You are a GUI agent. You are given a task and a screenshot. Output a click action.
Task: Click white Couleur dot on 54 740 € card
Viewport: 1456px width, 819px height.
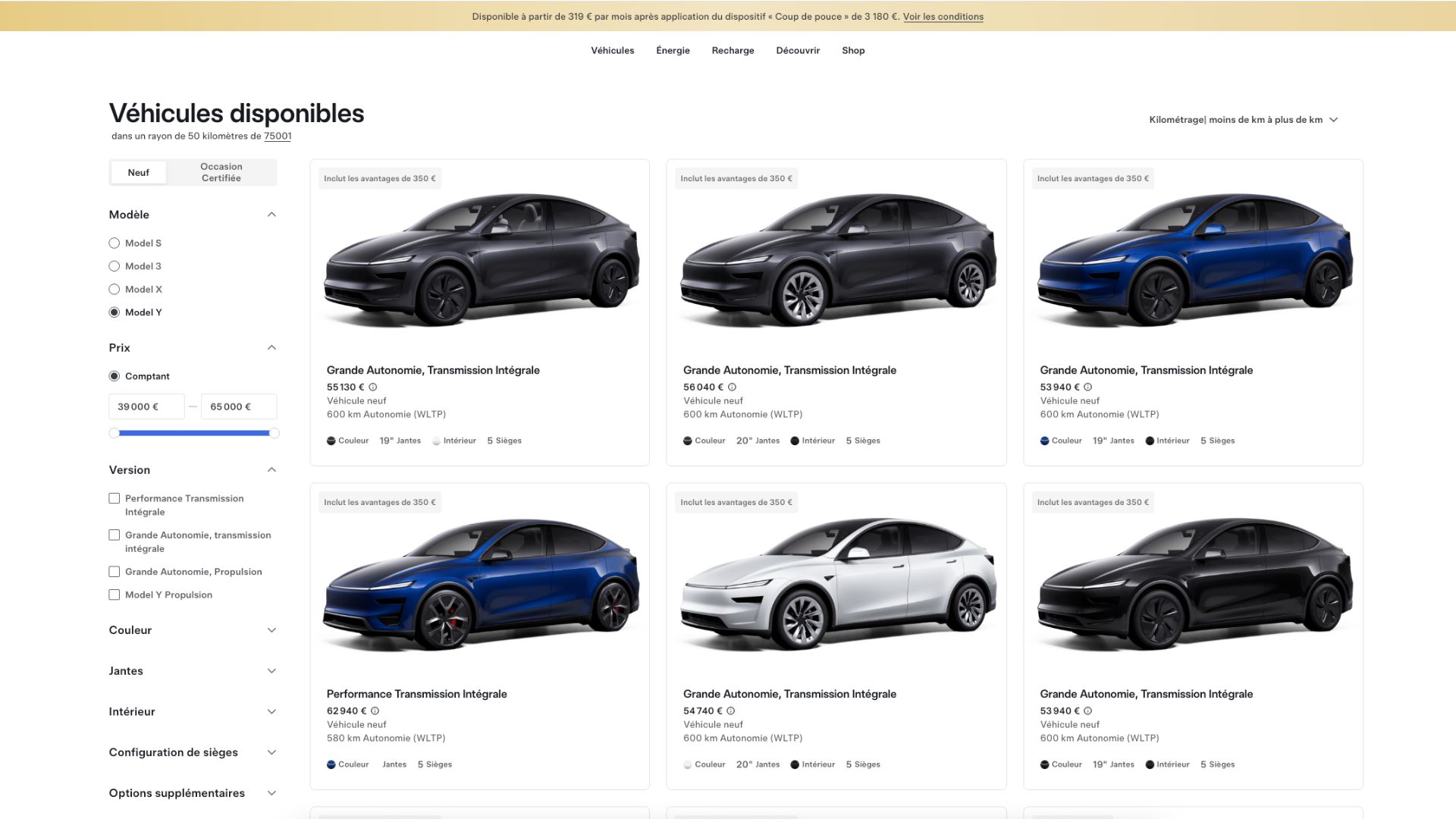pyautogui.click(x=687, y=764)
